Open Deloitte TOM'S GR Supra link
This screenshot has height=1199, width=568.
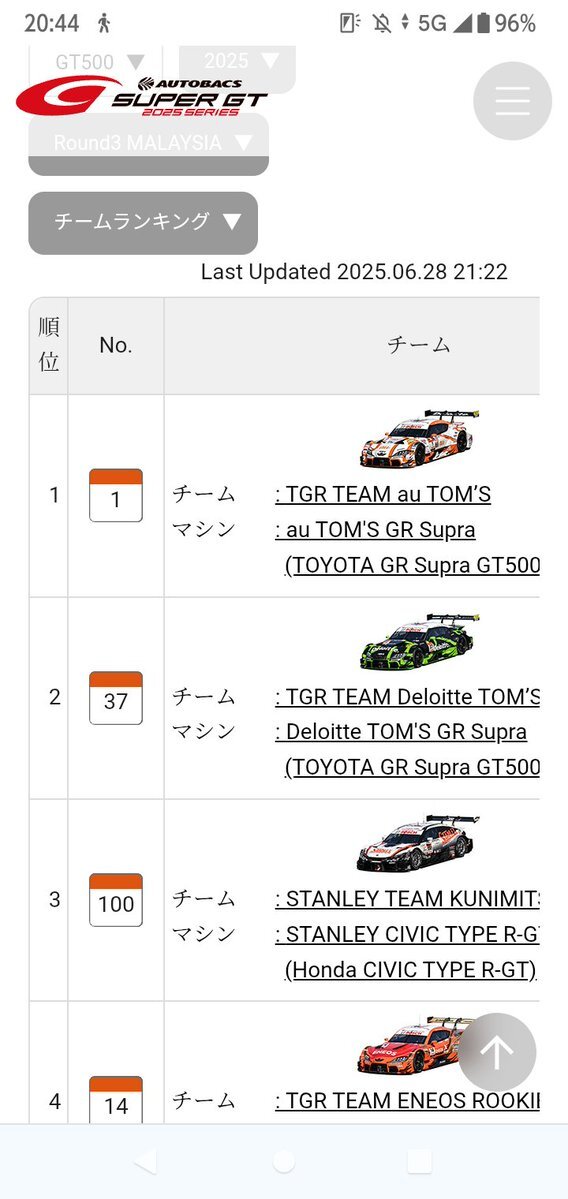pyautogui.click(x=401, y=732)
